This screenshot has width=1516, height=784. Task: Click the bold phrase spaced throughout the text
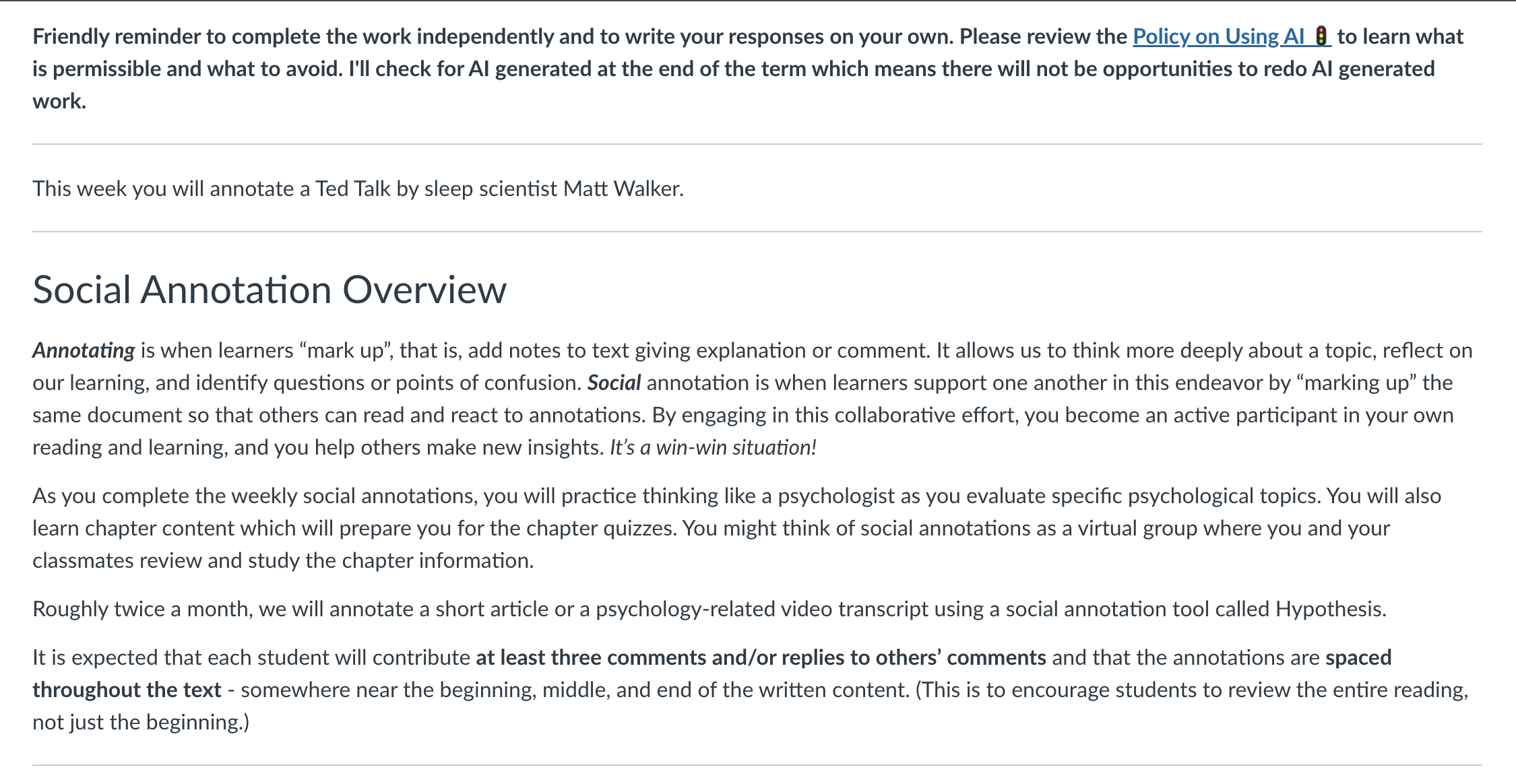pyautogui.click(x=127, y=690)
